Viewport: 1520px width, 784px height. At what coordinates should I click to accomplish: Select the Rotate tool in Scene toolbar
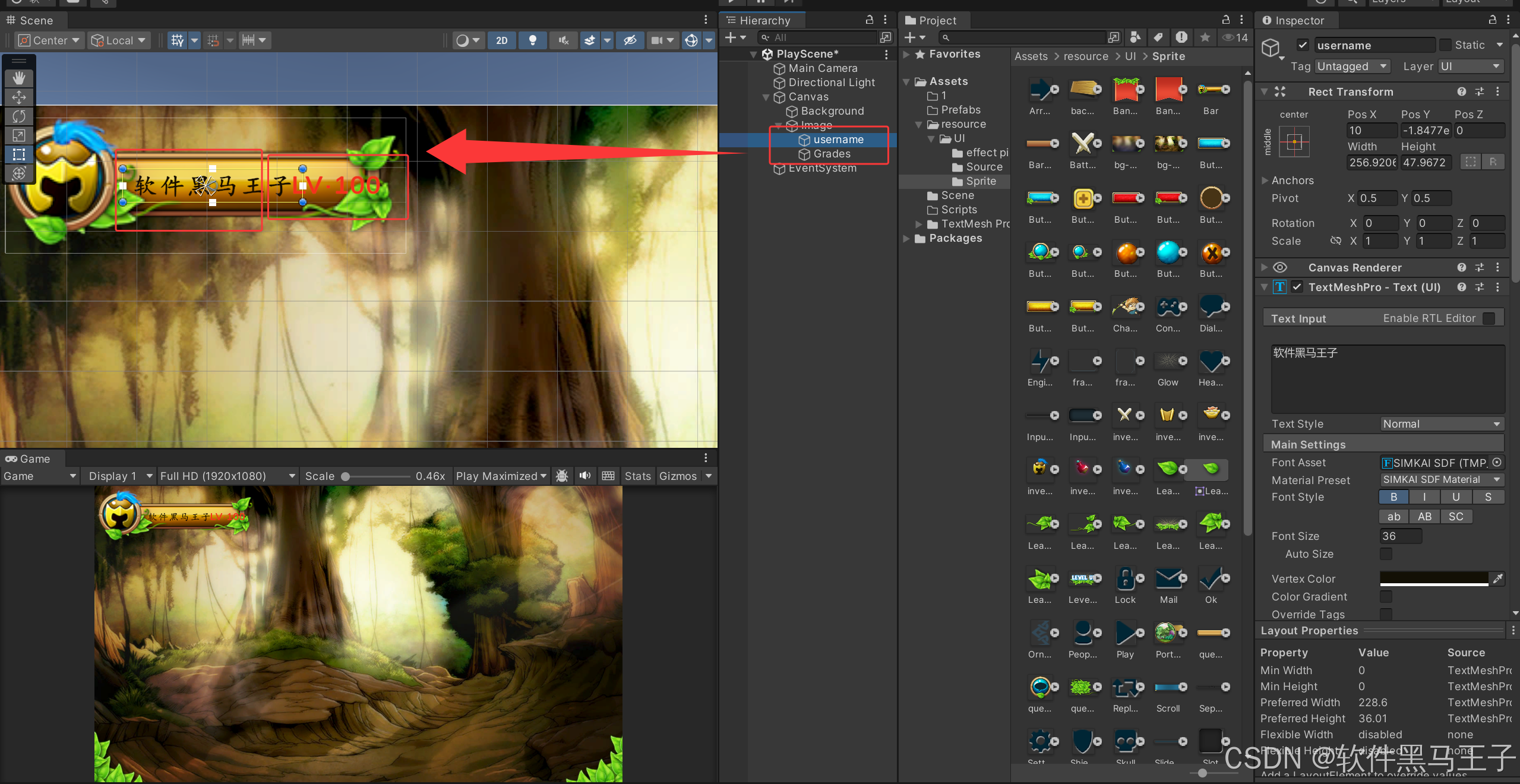[19, 116]
